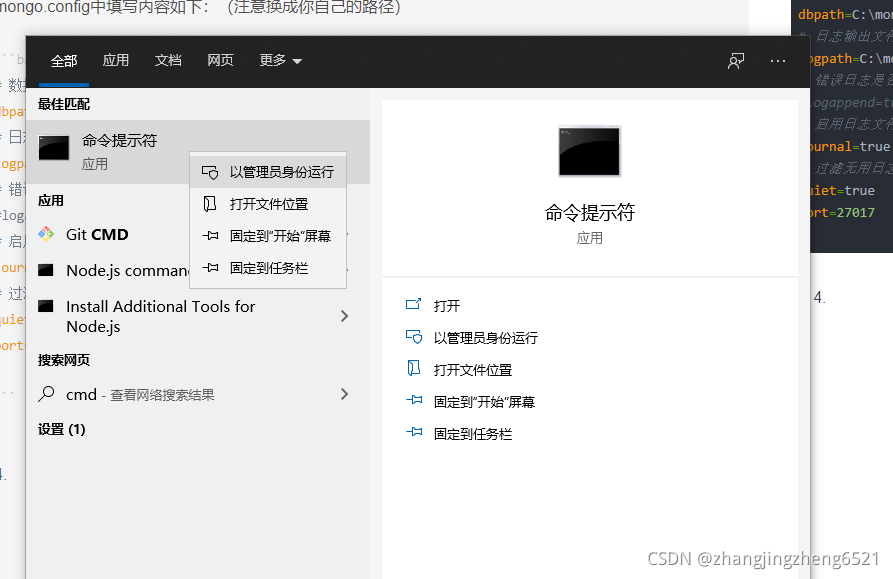Open the 应用 search tab
The width and height of the screenshot is (893, 579).
tap(116, 60)
